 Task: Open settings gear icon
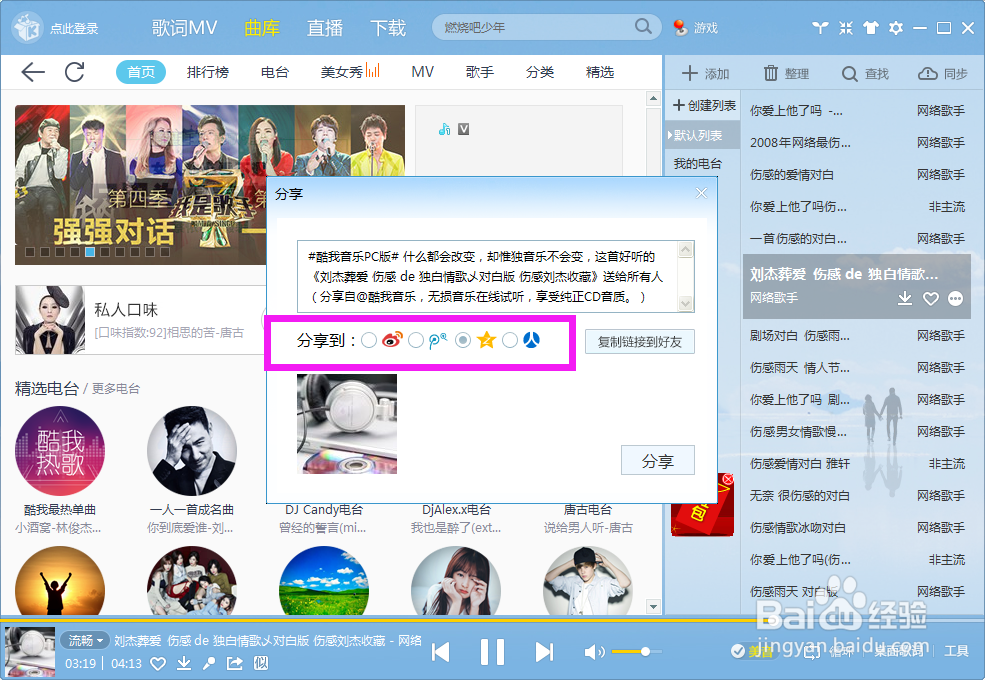coord(896,28)
